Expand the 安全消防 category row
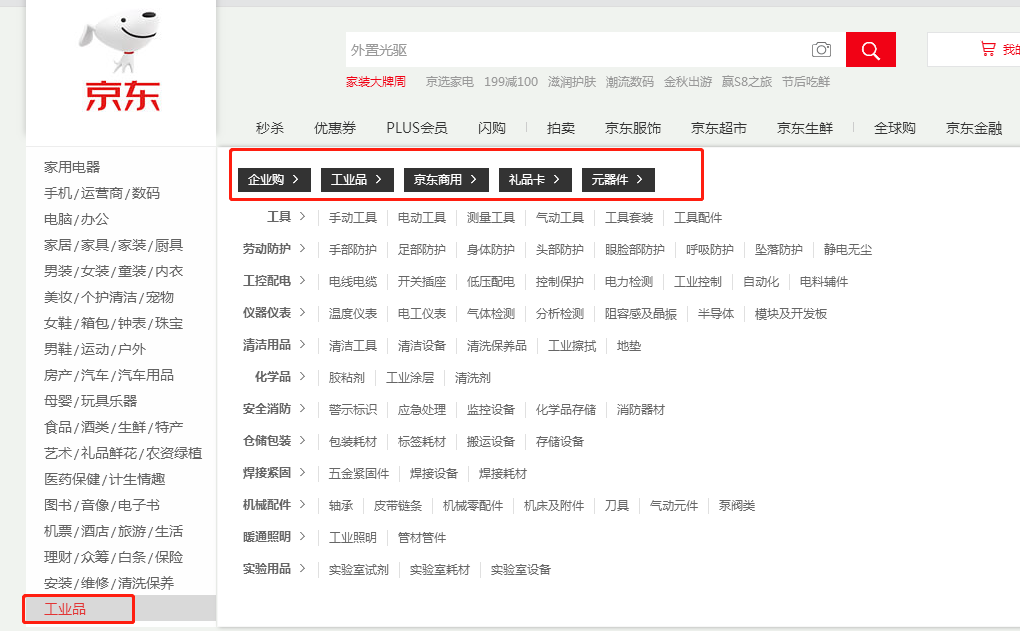1020x631 pixels. (274, 409)
